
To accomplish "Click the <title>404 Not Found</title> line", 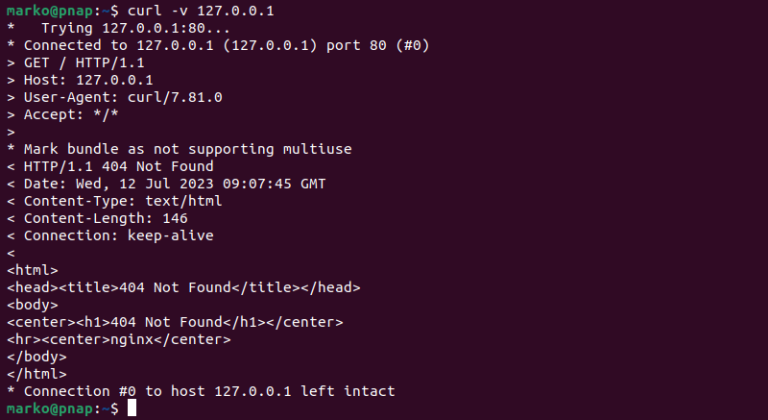I will point(184,287).
